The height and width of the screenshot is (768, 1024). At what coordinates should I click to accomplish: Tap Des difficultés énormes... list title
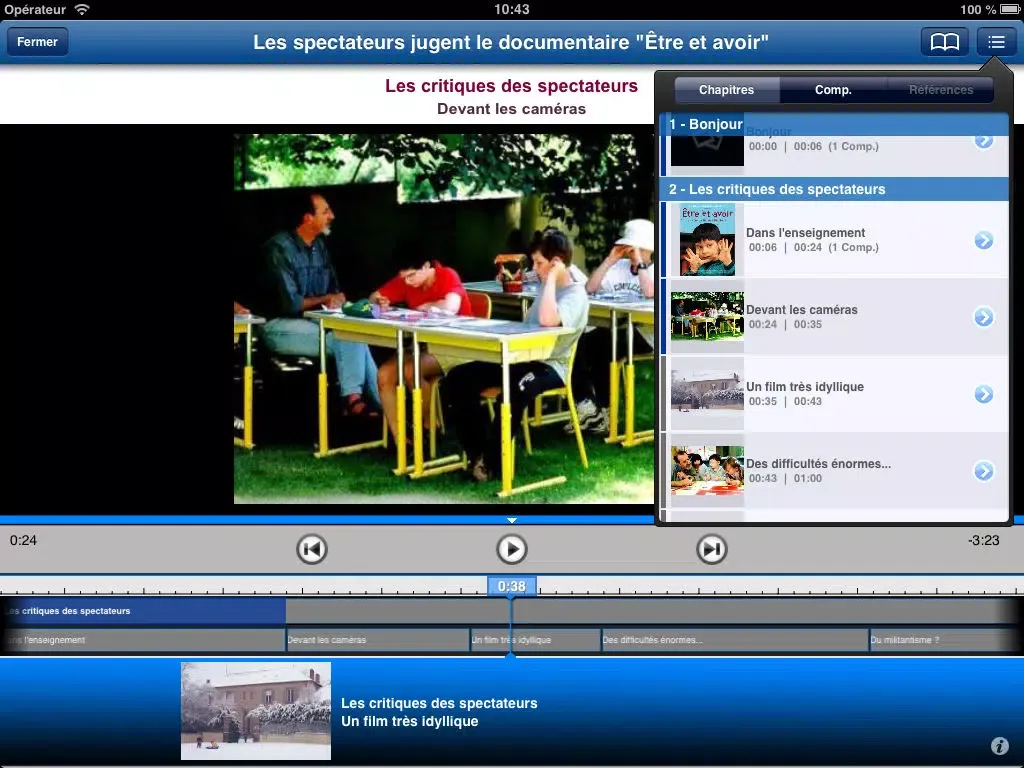tap(818, 464)
